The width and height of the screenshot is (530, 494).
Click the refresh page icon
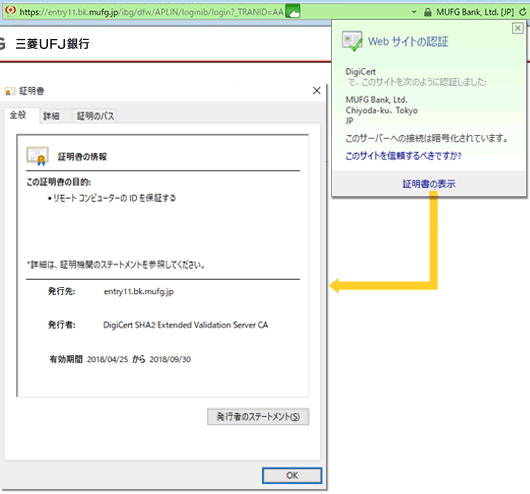pyautogui.click(x=523, y=12)
